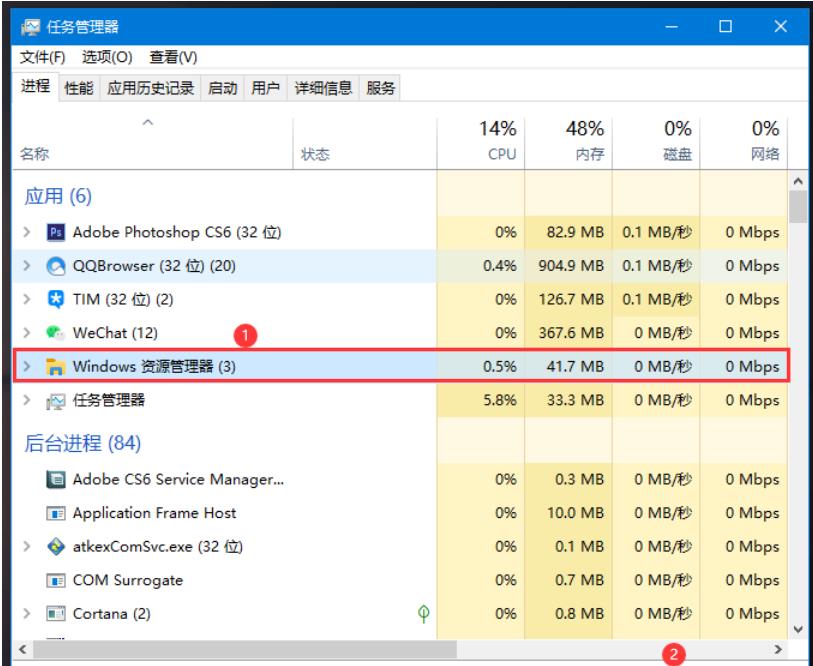Click the horizontal scrollbar right arrow
Screen dimensions: 813x666
tap(778, 649)
